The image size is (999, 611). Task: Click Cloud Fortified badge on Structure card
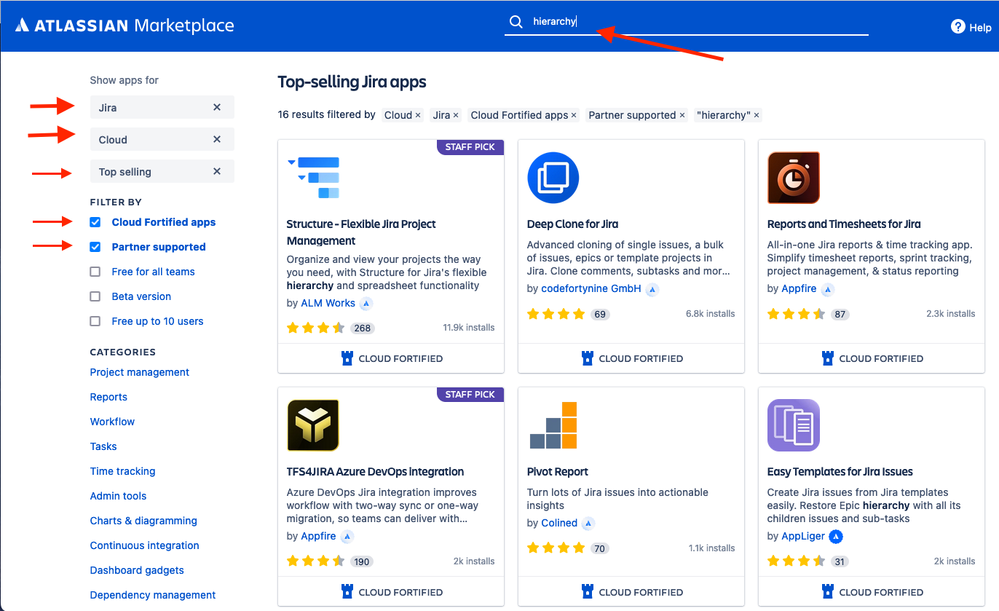391,359
